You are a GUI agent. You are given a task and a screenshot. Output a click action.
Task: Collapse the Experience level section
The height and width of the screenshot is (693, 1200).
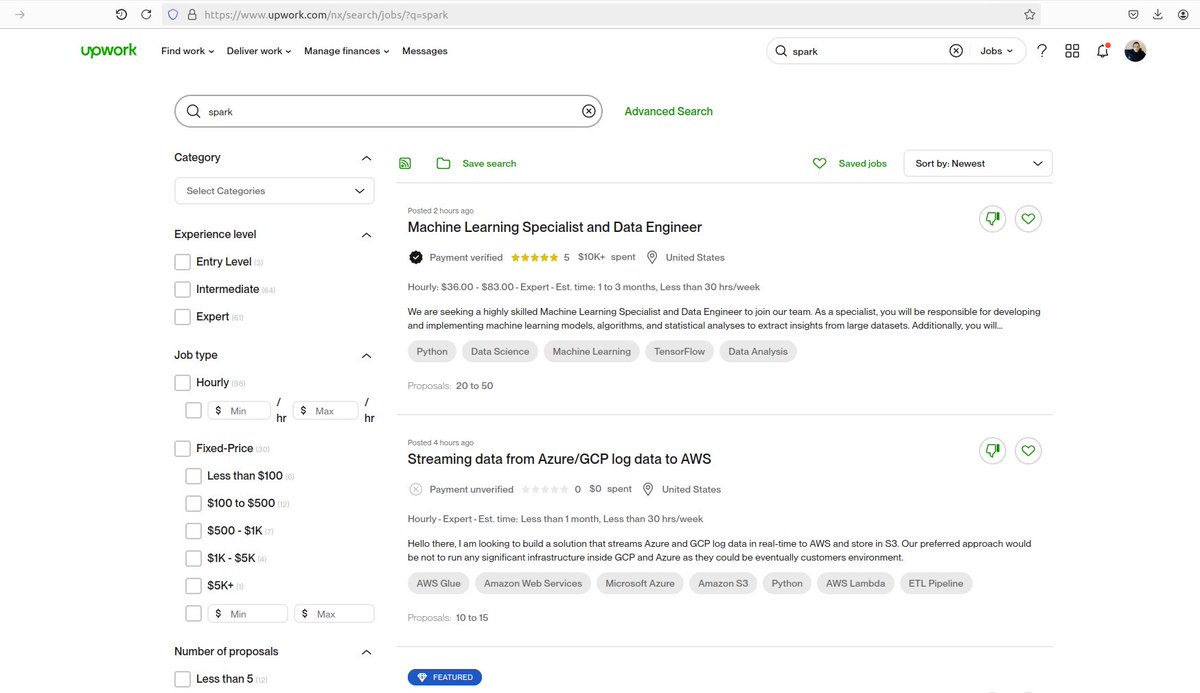(x=366, y=235)
